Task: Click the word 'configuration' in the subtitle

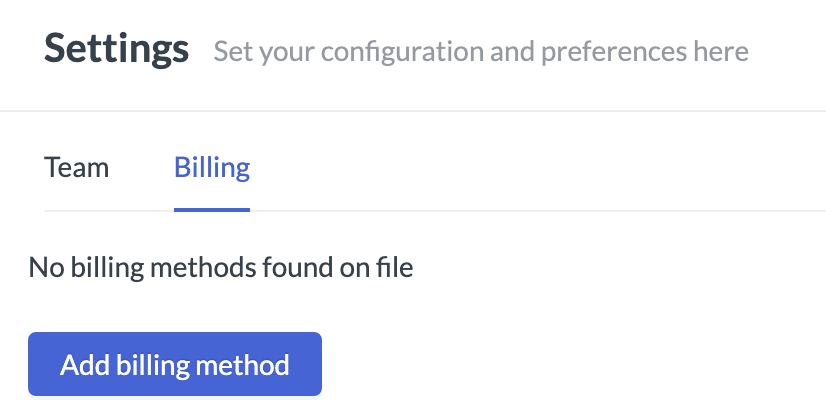Action: point(402,52)
